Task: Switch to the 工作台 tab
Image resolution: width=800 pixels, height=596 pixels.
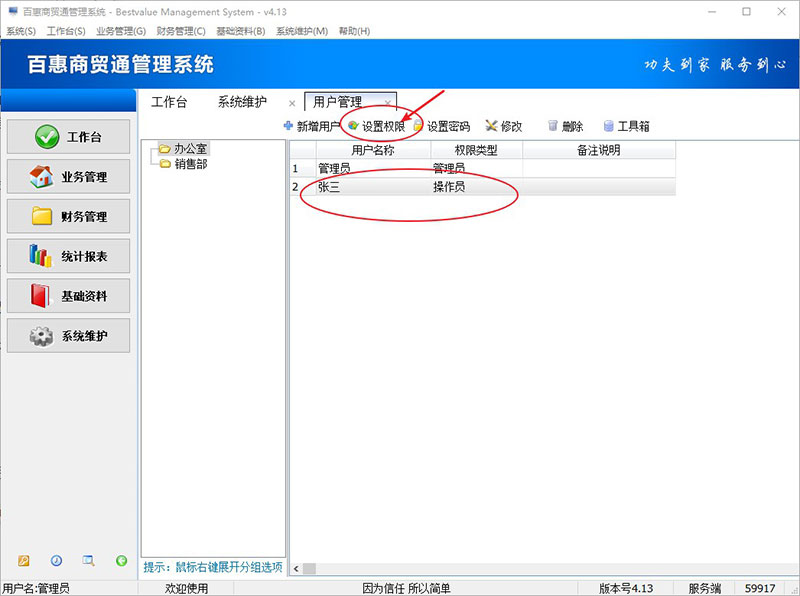Action: [169, 102]
